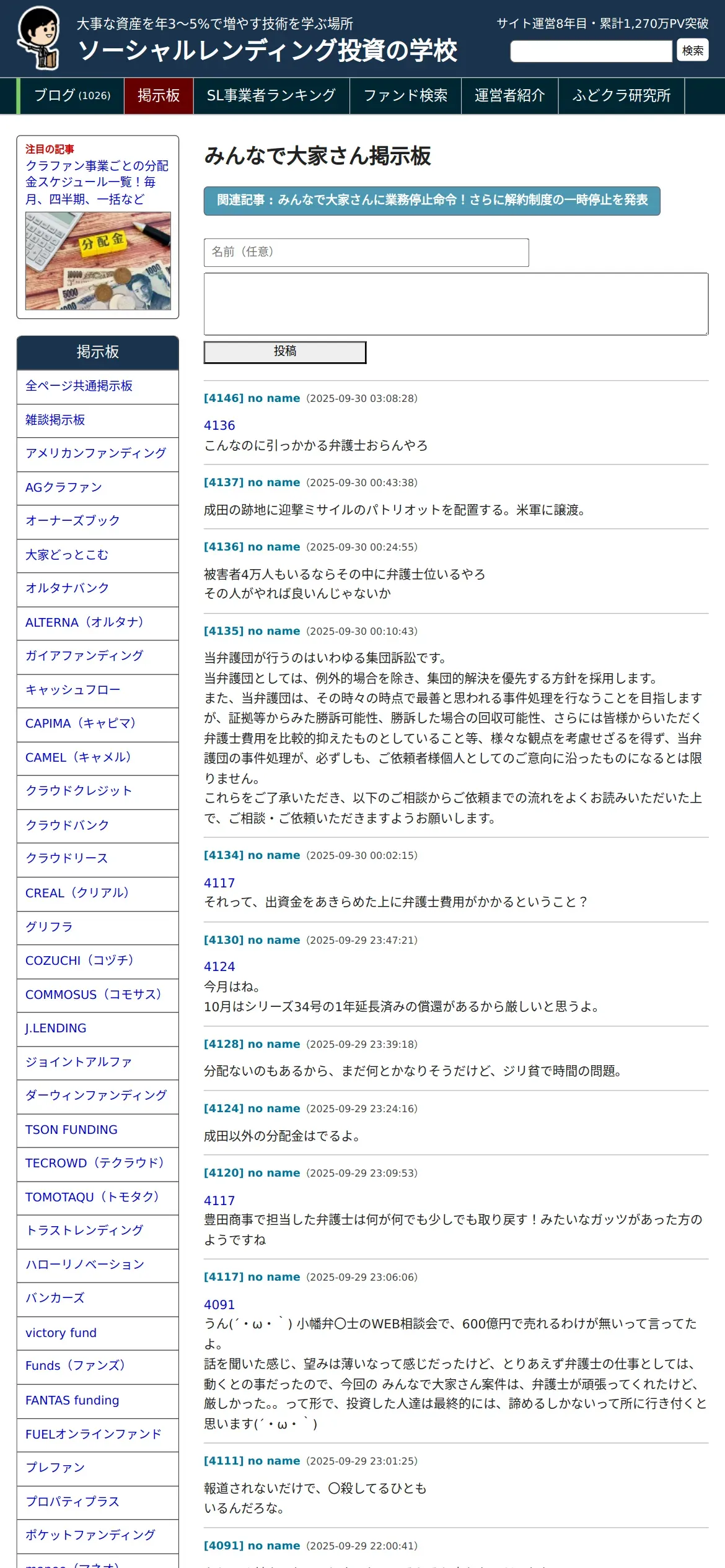Open バンカーズ board
Image resolution: width=725 pixels, height=1568 pixels.
point(98,1299)
